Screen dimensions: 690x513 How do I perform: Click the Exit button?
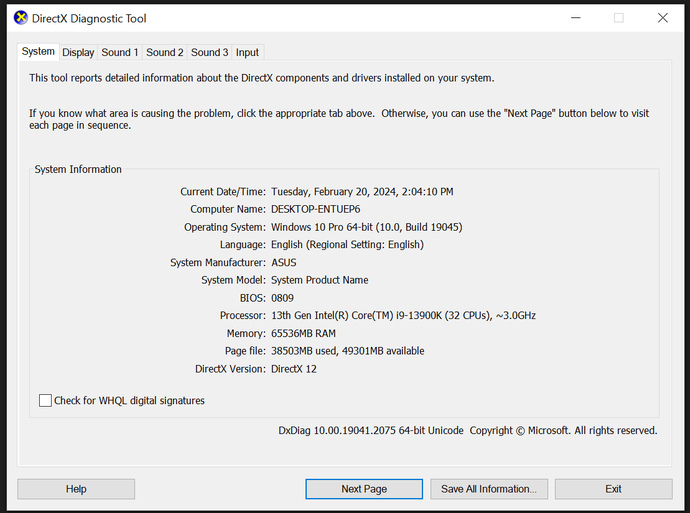coord(613,489)
